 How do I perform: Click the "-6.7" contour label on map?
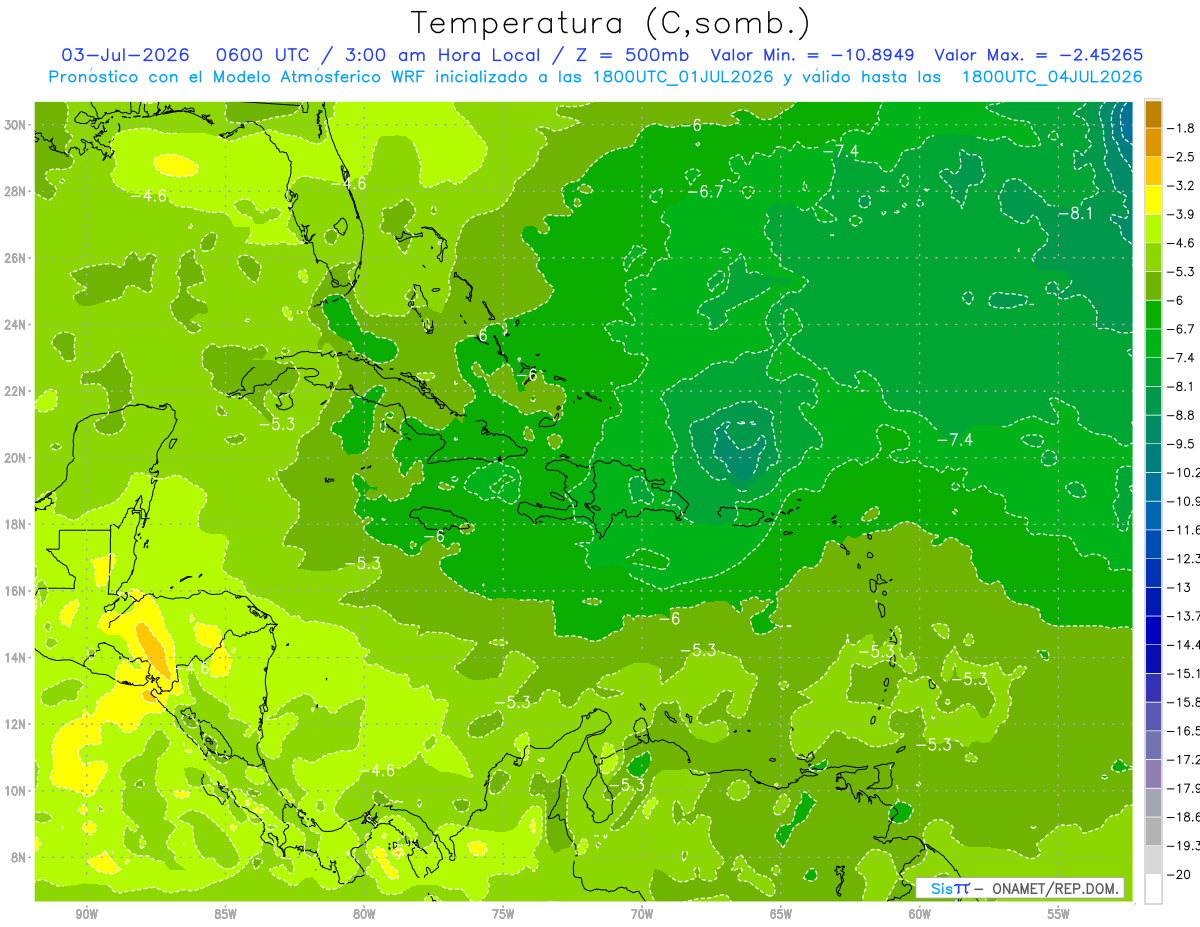click(x=705, y=191)
